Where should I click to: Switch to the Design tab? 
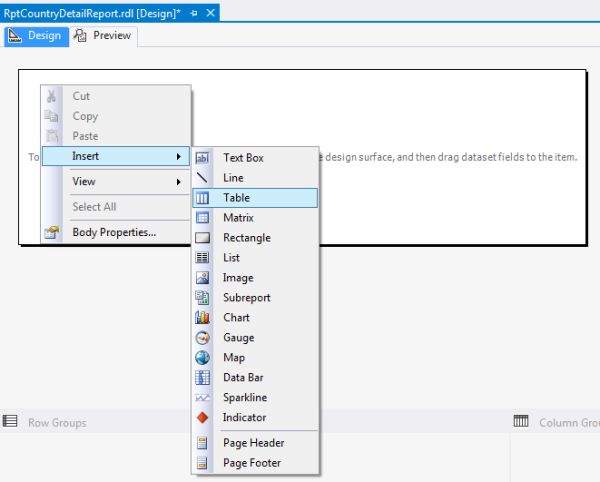pyautogui.click(x=37, y=36)
